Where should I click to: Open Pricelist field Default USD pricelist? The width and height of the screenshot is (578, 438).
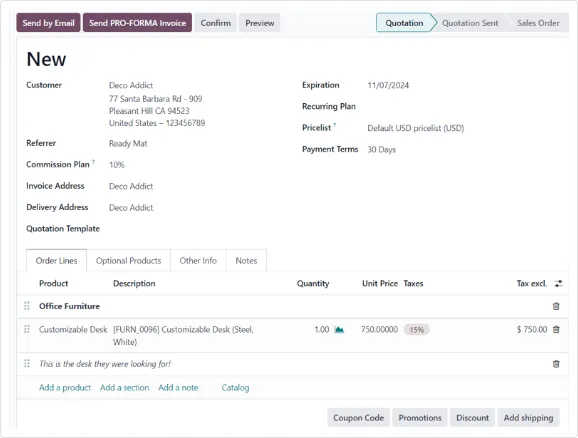coord(415,128)
